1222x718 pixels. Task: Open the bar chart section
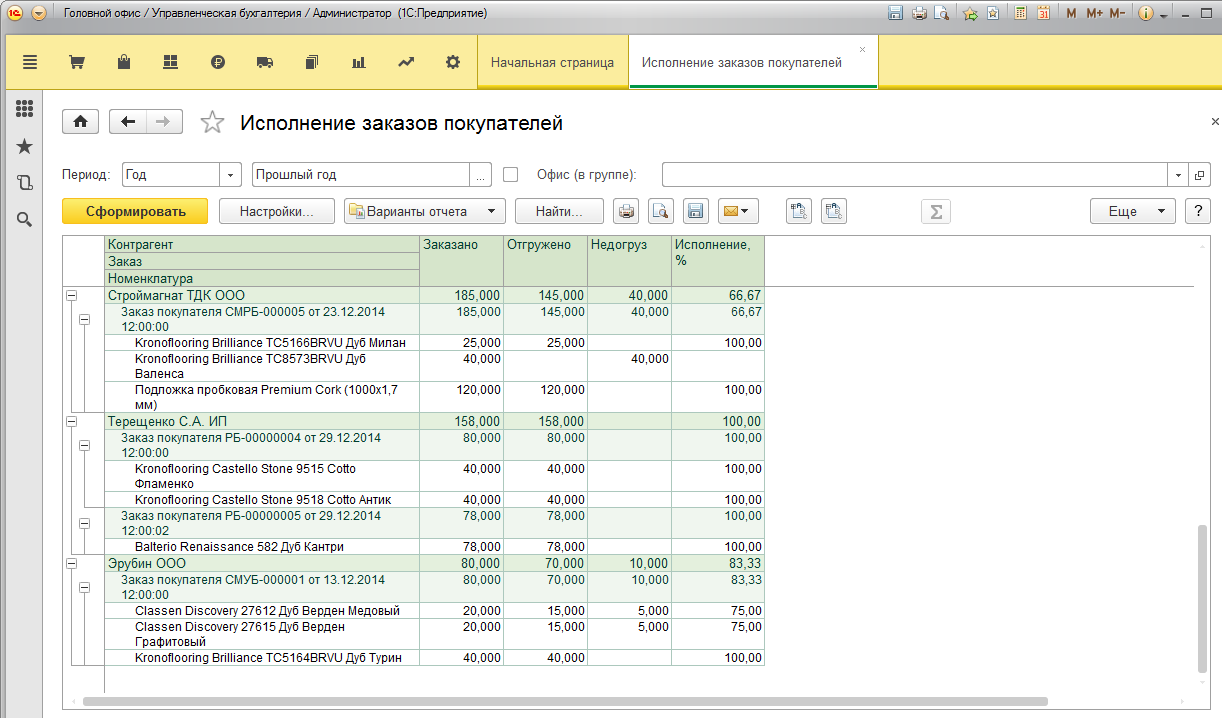pos(359,62)
